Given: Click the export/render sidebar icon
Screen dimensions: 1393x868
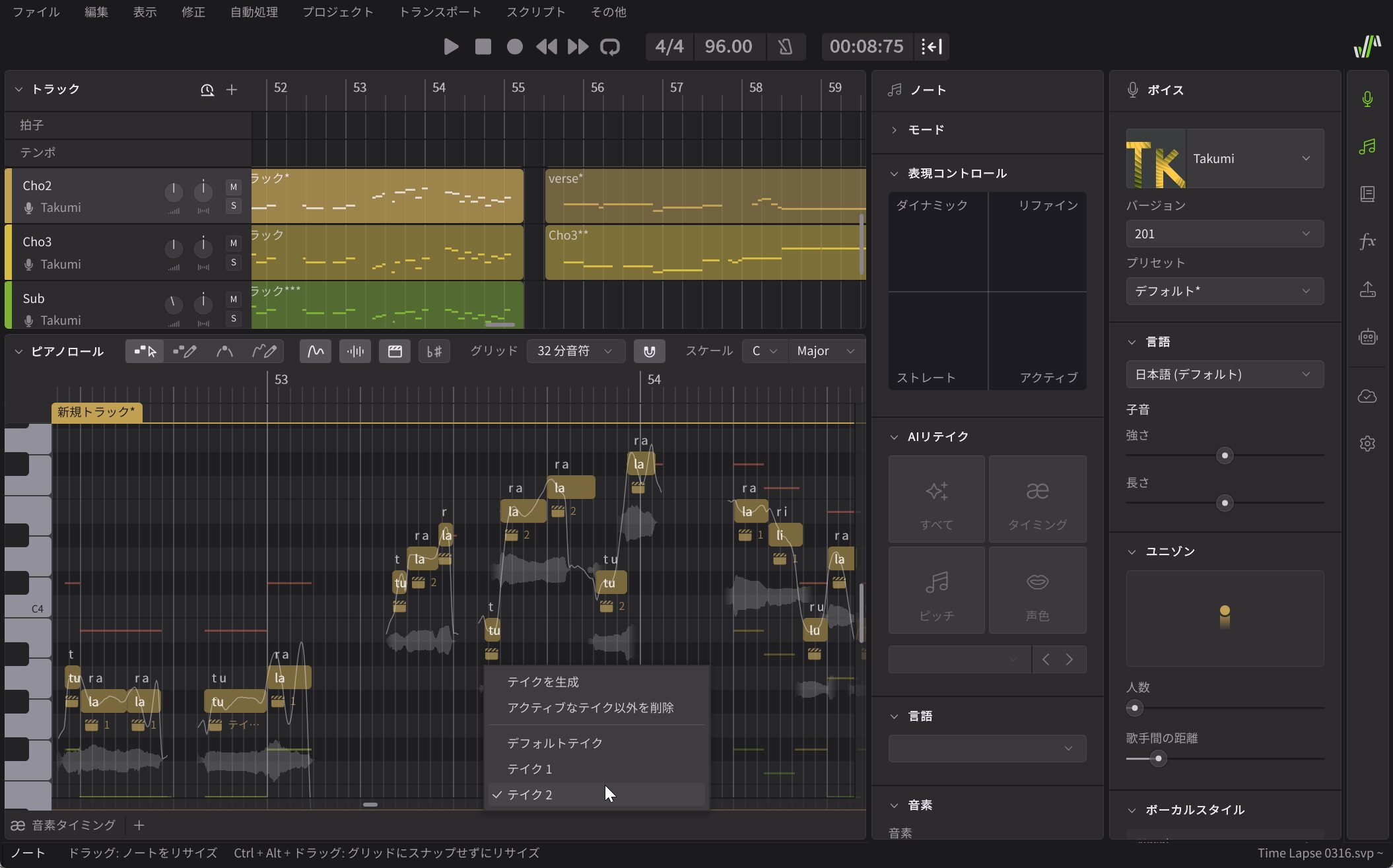Looking at the screenshot, I should 1367,289.
